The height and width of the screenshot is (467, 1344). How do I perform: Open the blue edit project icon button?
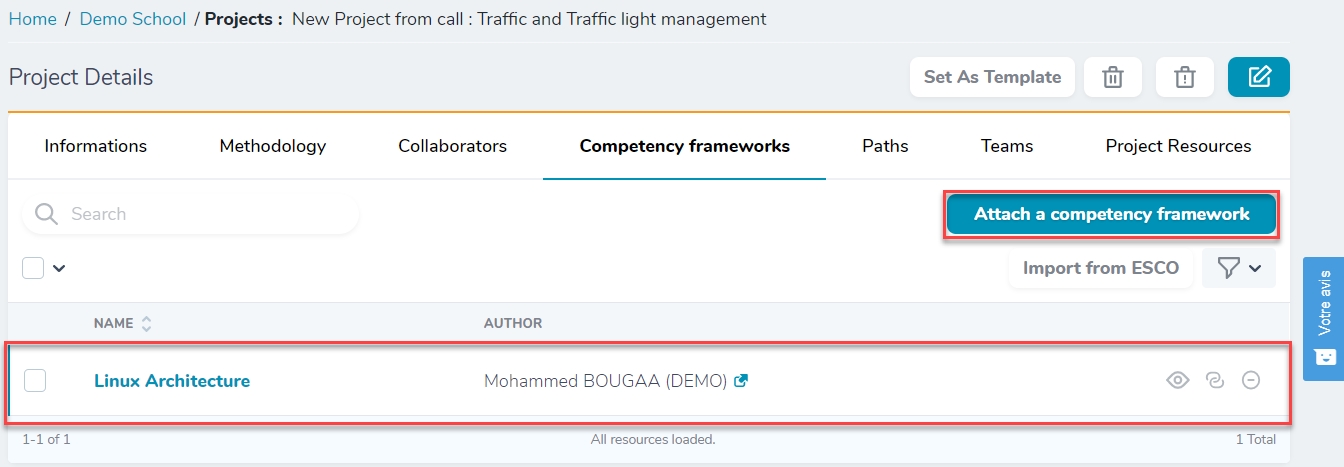pyautogui.click(x=1259, y=77)
